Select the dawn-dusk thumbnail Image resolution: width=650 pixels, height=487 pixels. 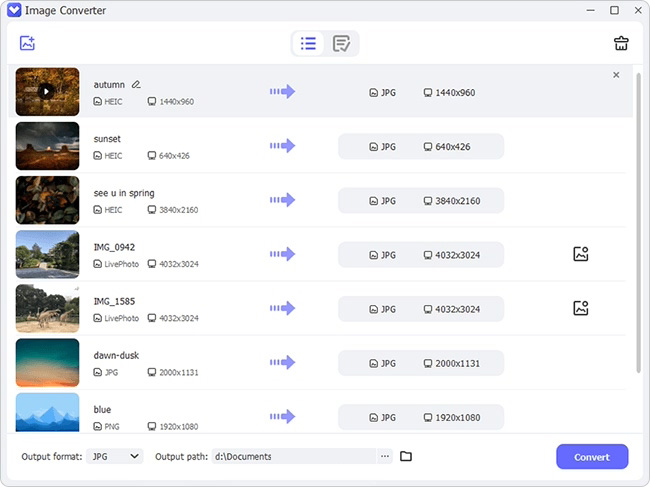(47, 363)
